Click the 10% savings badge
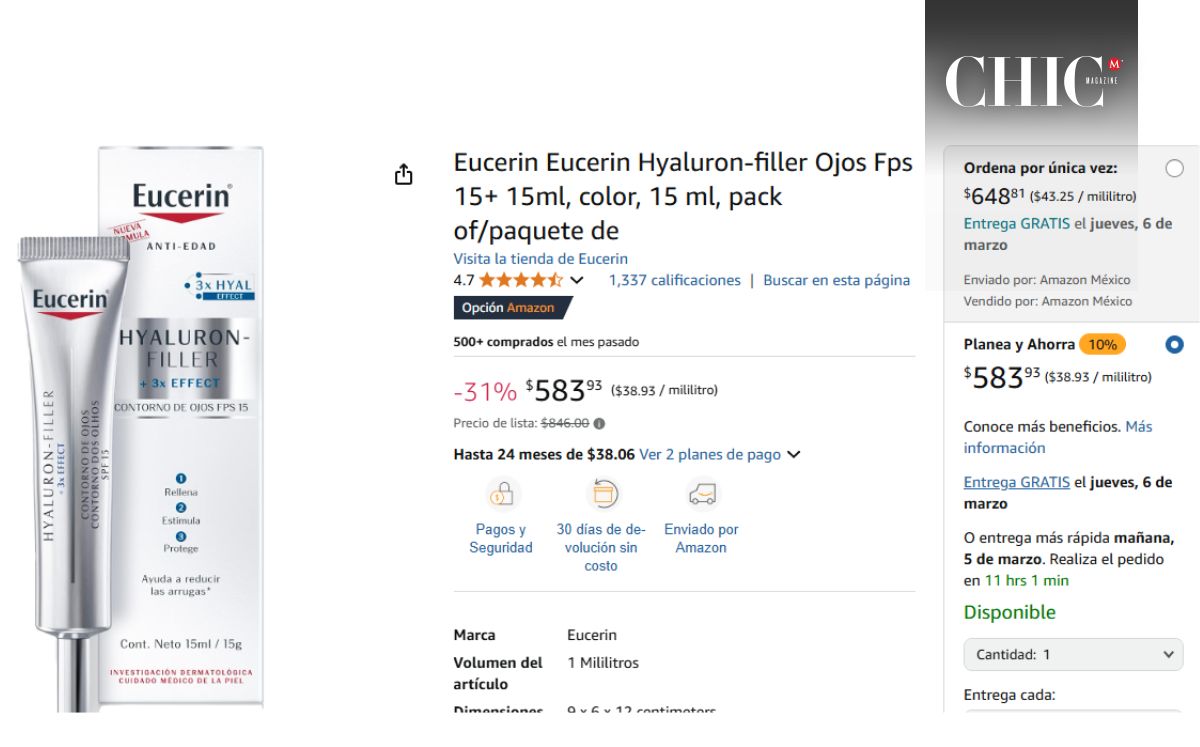The height and width of the screenshot is (747, 1200). pos(1102,344)
